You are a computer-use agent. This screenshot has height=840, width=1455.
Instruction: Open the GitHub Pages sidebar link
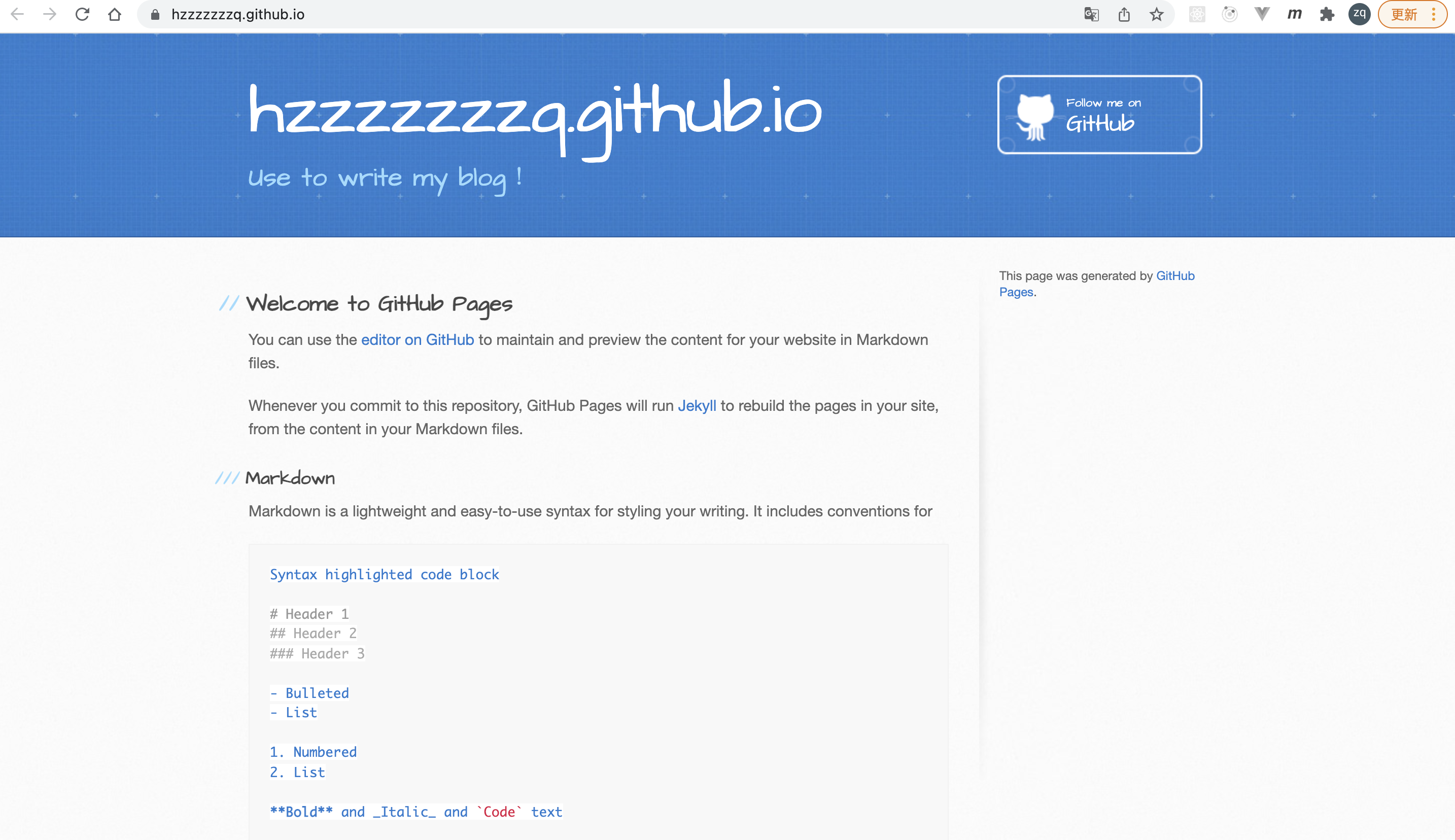pyautogui.click(x=1174, y=276)
